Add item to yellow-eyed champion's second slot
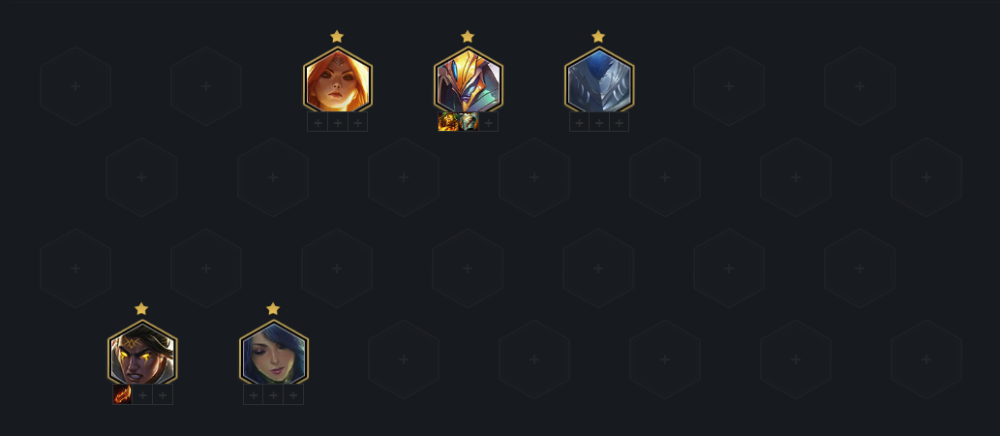Image resolution: width=1000 pixels, height=436 pixels. point(142,395)
